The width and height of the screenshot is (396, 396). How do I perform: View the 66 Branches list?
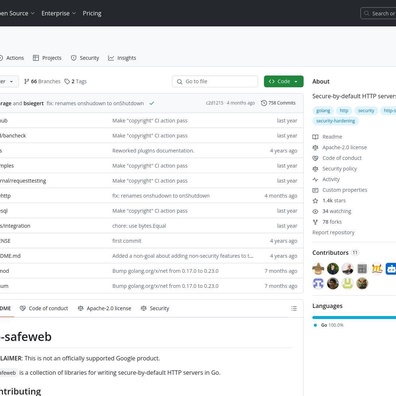[42, 81]
